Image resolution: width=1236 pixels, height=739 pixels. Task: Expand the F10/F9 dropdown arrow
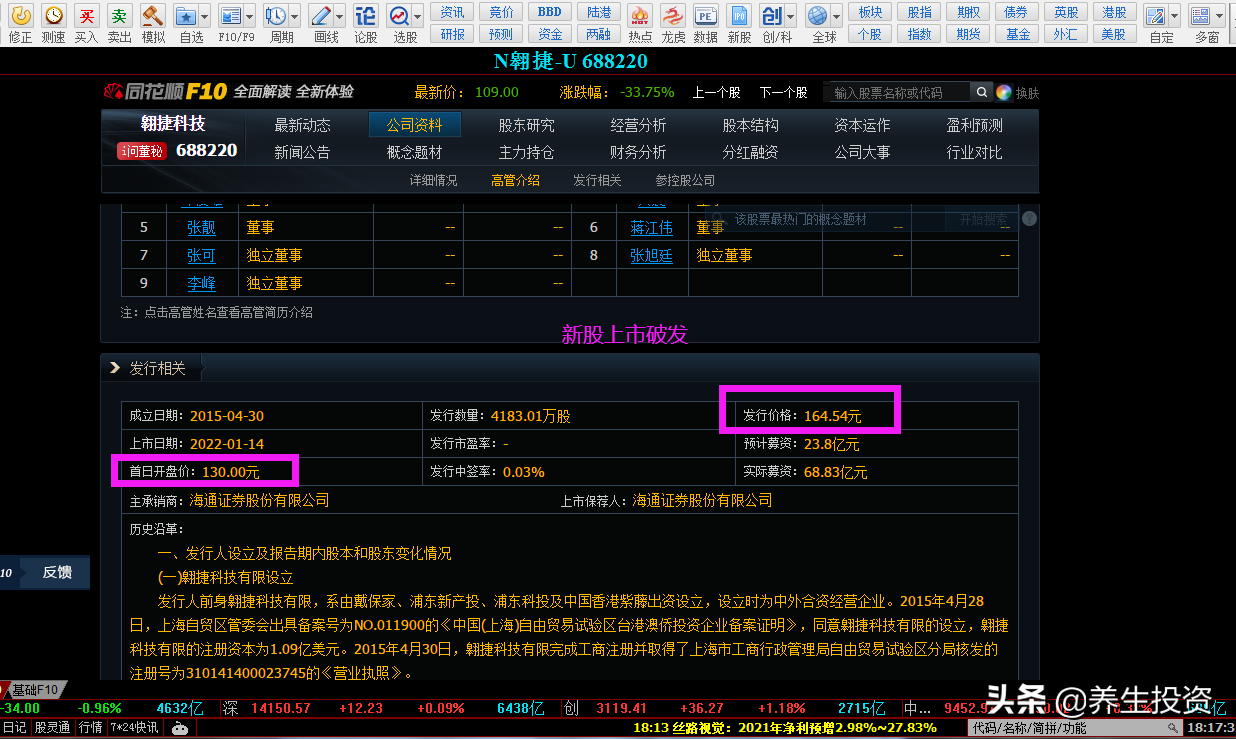coord(249,17)
